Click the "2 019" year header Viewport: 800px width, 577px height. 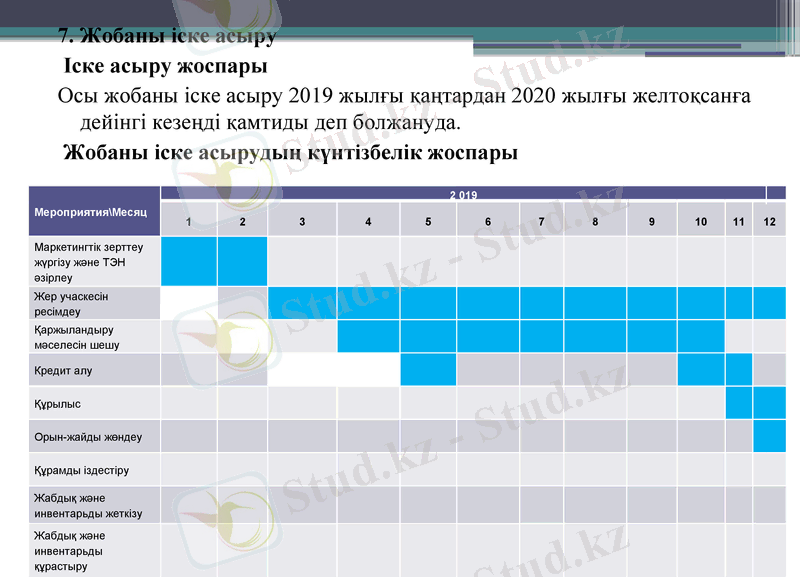click(462, 194)
